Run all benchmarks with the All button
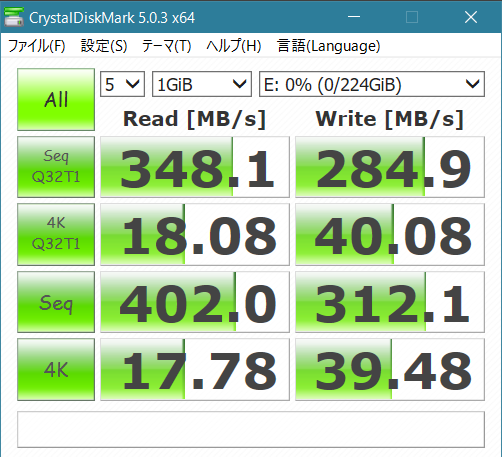 point(56,99)
